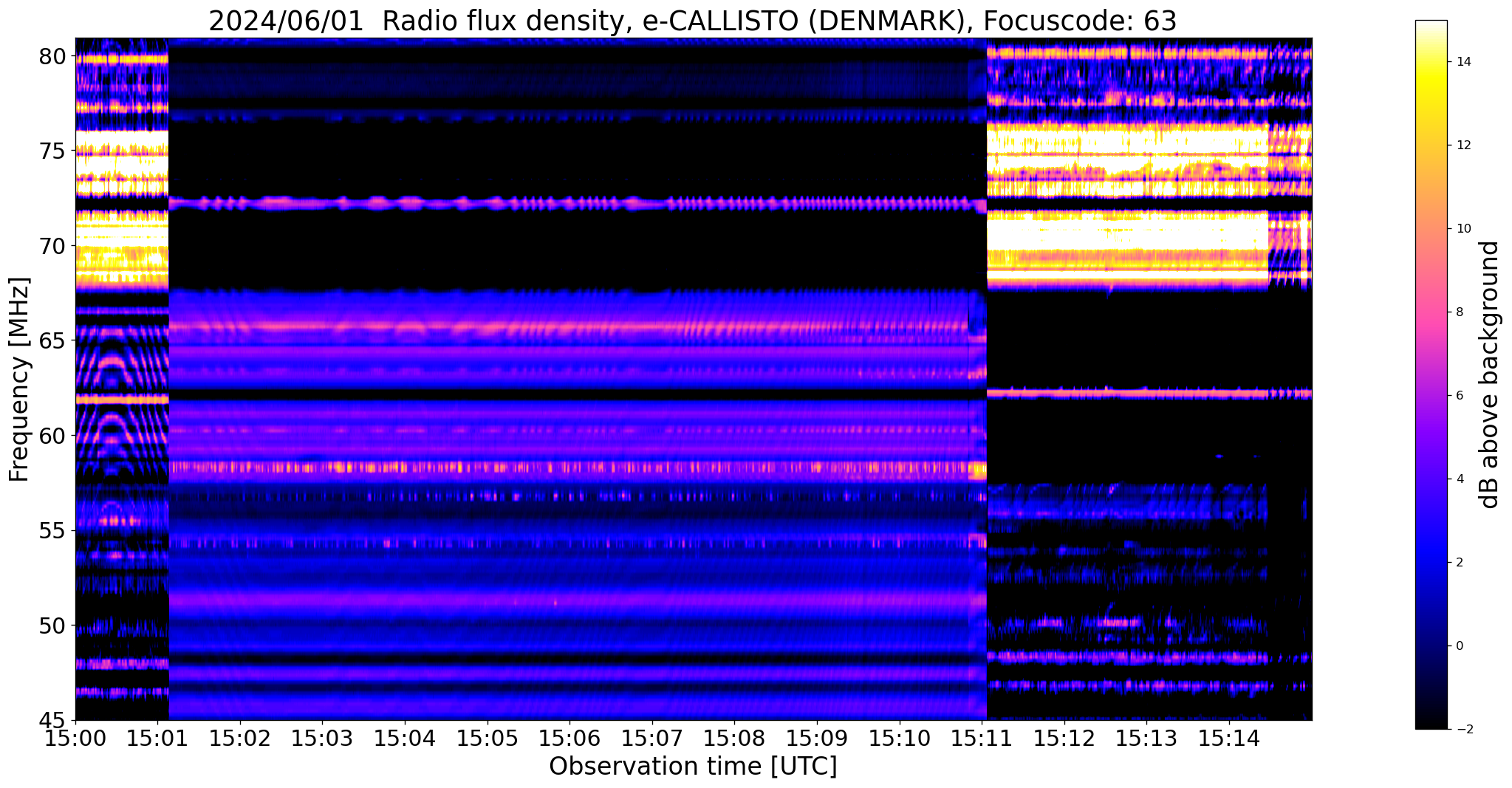Click the 15:14 time tick label
This screenshot has width=1512, height=788.
point(1230,739)
